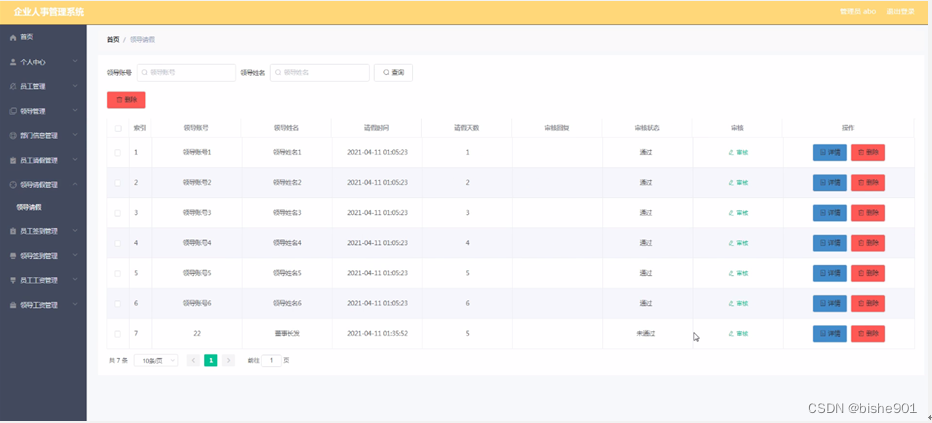The width and height of the screenshot is (932, 423).
Task: Click the 查询 search button
Action: coord(393,72)
